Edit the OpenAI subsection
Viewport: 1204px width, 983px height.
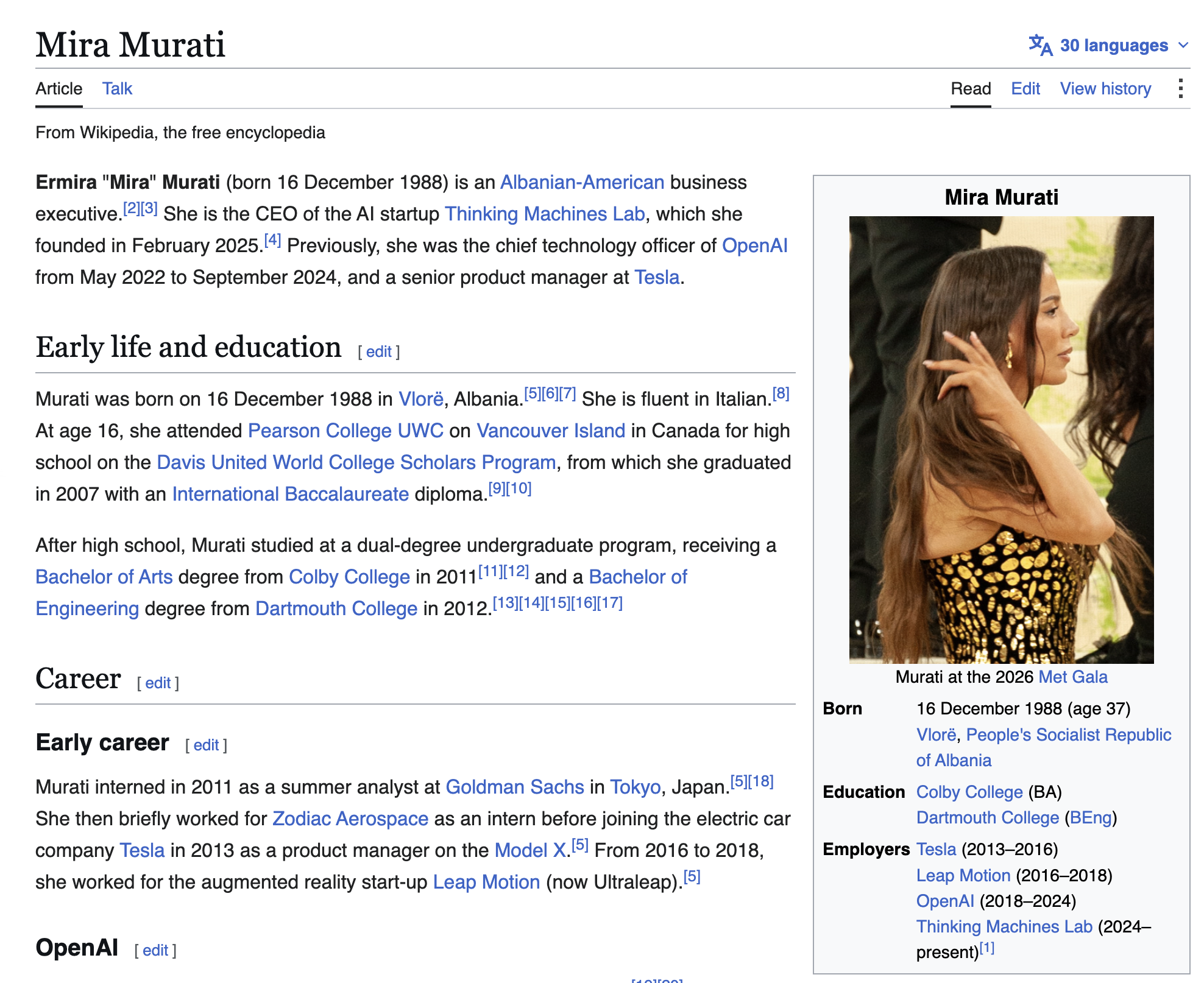pyautogui.click(x=155, y=950)
